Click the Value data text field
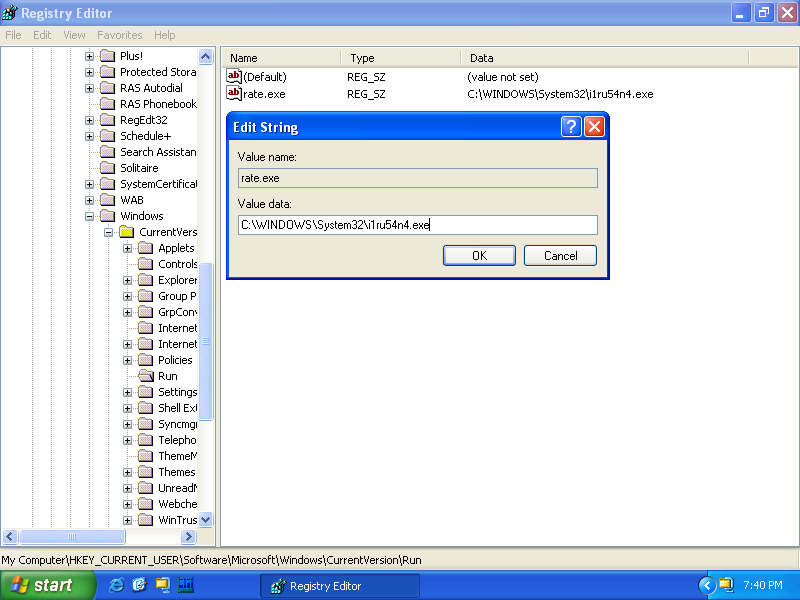 pyautogui.click(x=418, y=225)
